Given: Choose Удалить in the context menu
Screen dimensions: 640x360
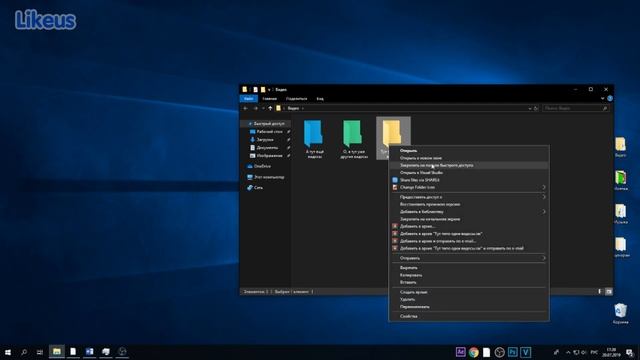Looking at the screenshot, I should click(469, 300).
